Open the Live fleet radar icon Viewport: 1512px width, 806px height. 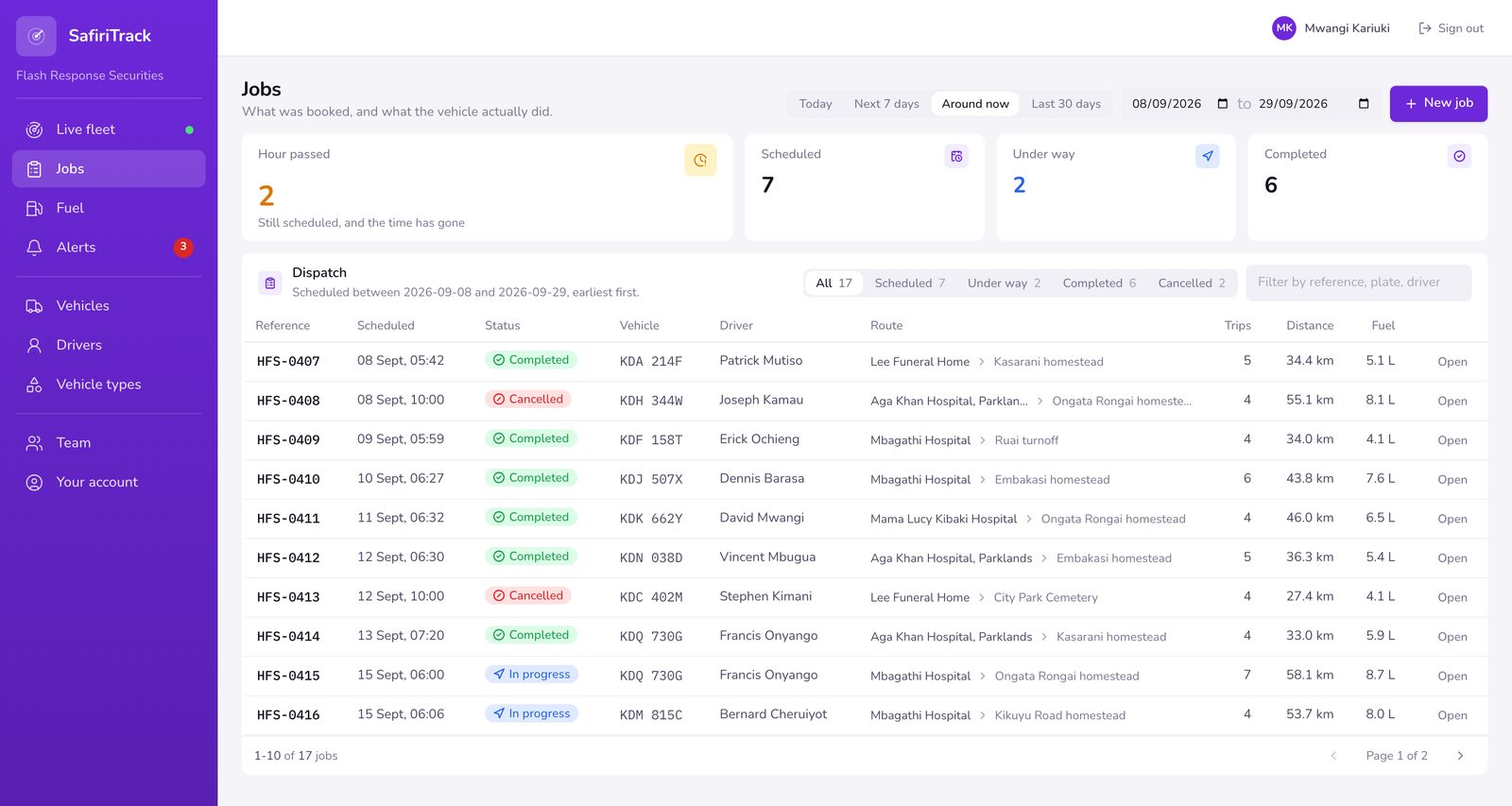[34, 129]
